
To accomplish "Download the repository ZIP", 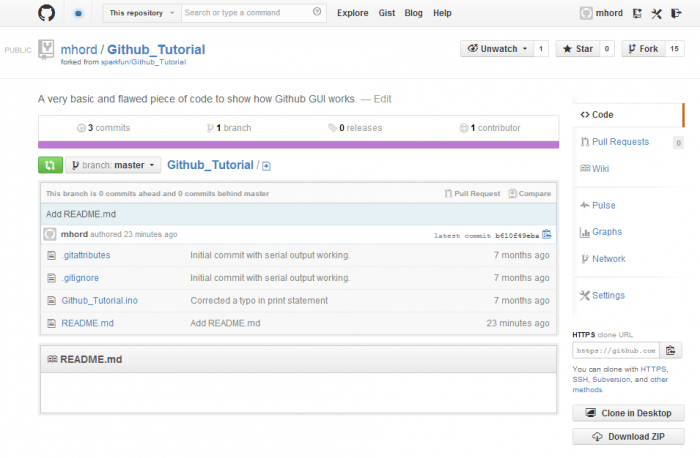I will click(x=628, y=437).
